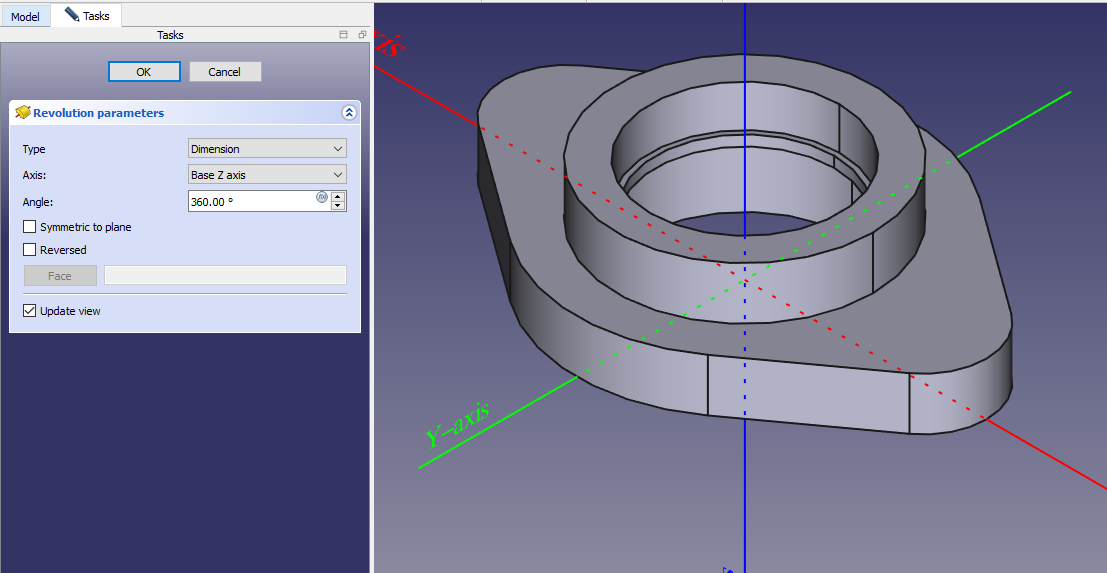
Task: Click the Tasks panel maximize icon
Action: click(344, 35)
